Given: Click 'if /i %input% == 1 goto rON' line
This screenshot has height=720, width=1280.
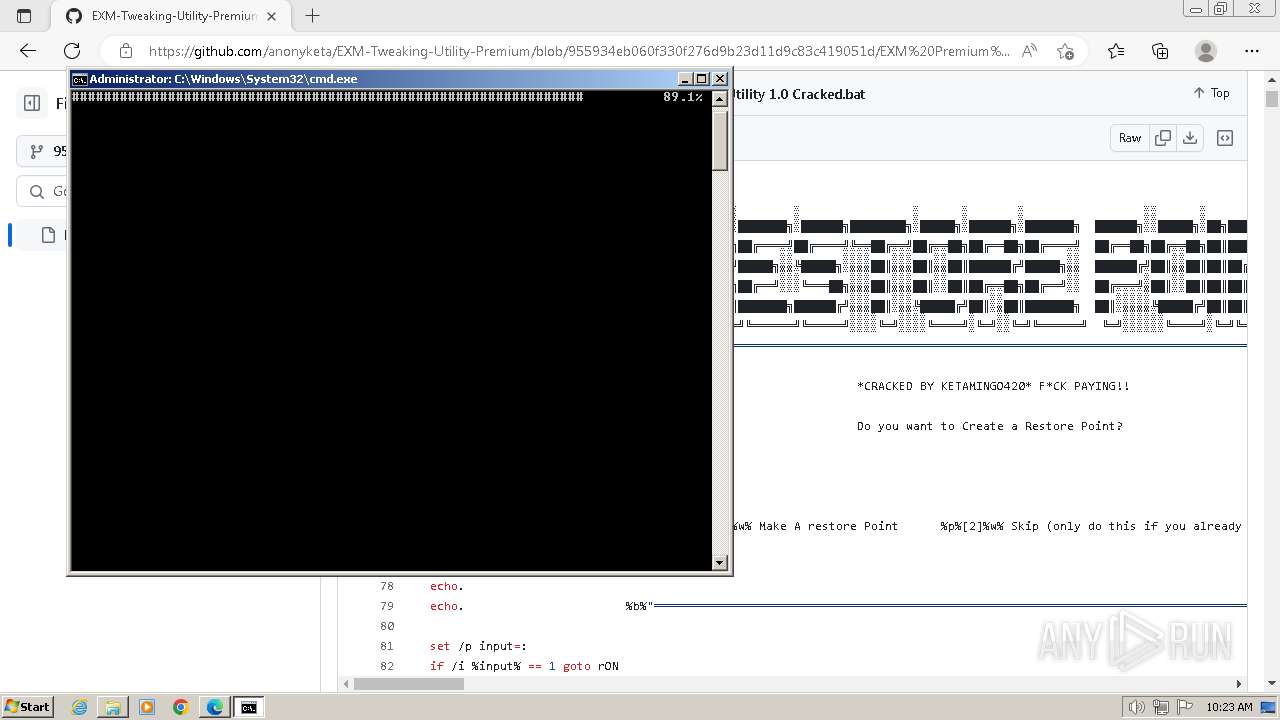Looking at the screenshot, I should point(524,666).
